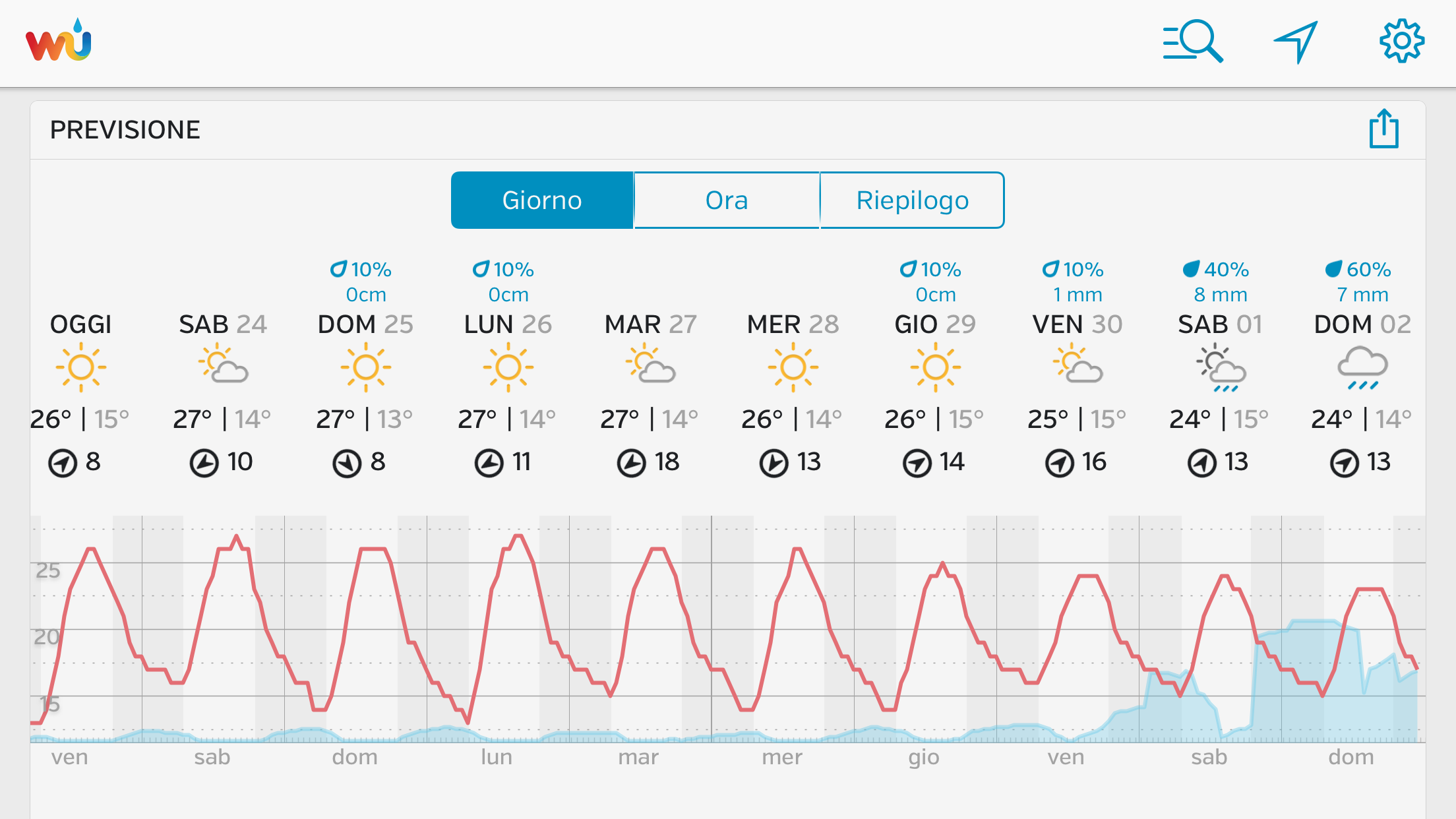Tap the 'mer' label on chart axis
This screenshot has height=819, width=1456.
[x=782, y=757]
